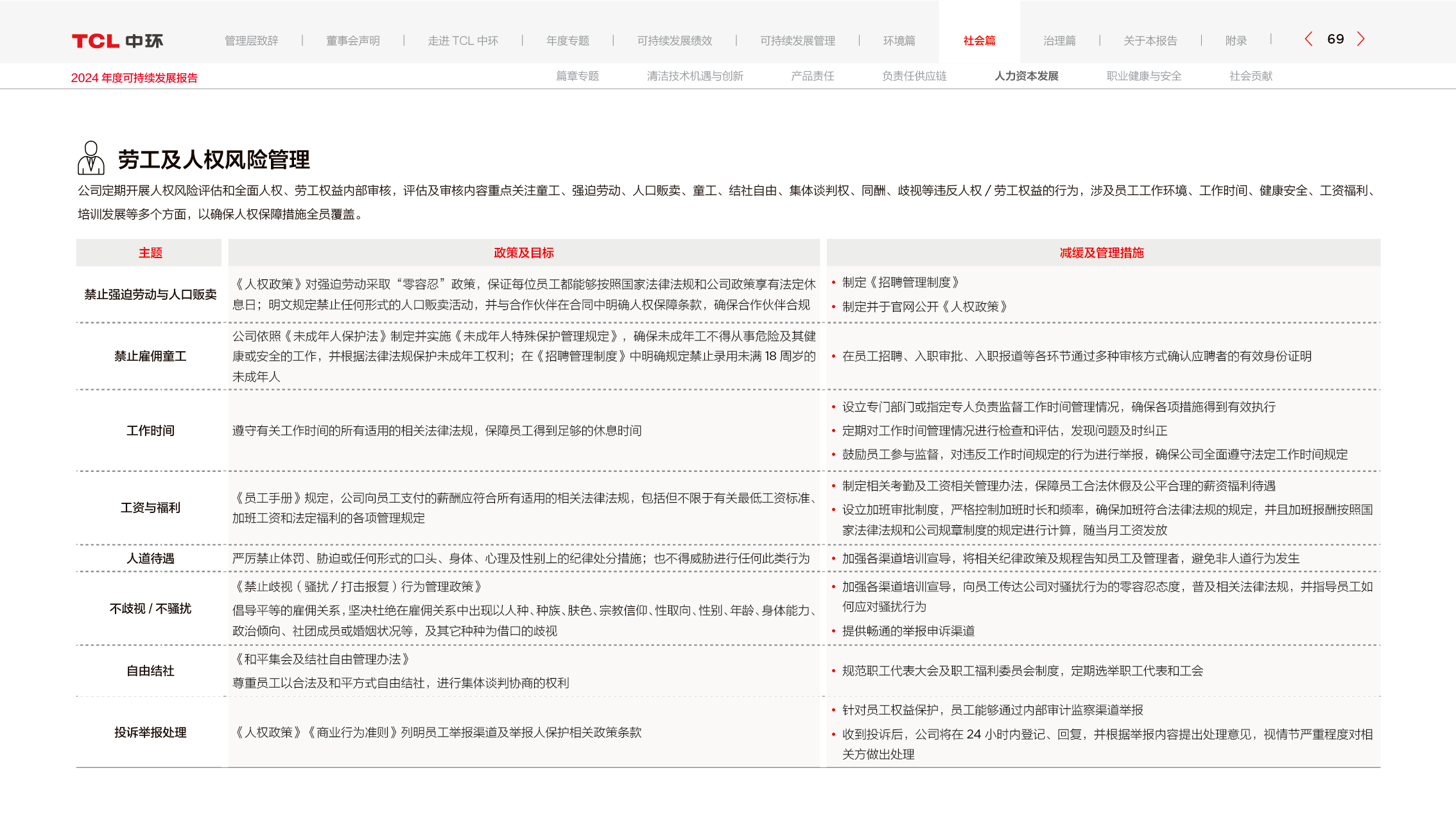Click the TCL 中环 logo
Screen dimensions: 1456x820
click(x=117, y=41)
